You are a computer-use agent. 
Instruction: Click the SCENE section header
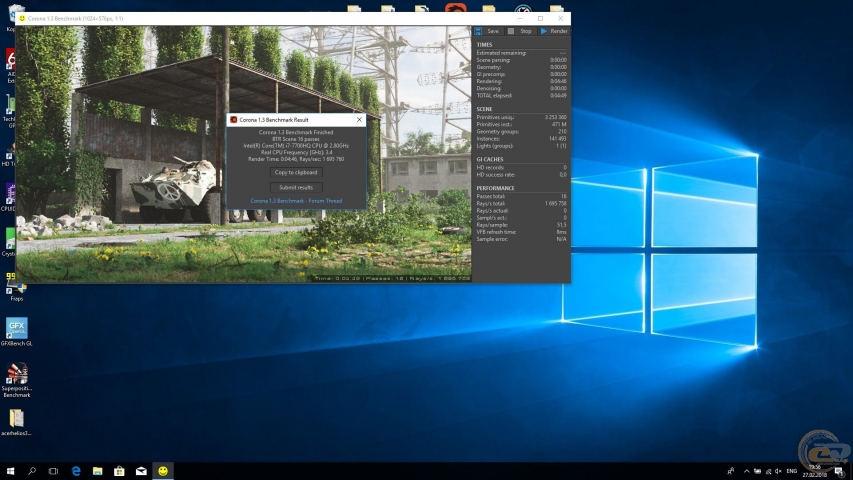[x=484, y=109]
